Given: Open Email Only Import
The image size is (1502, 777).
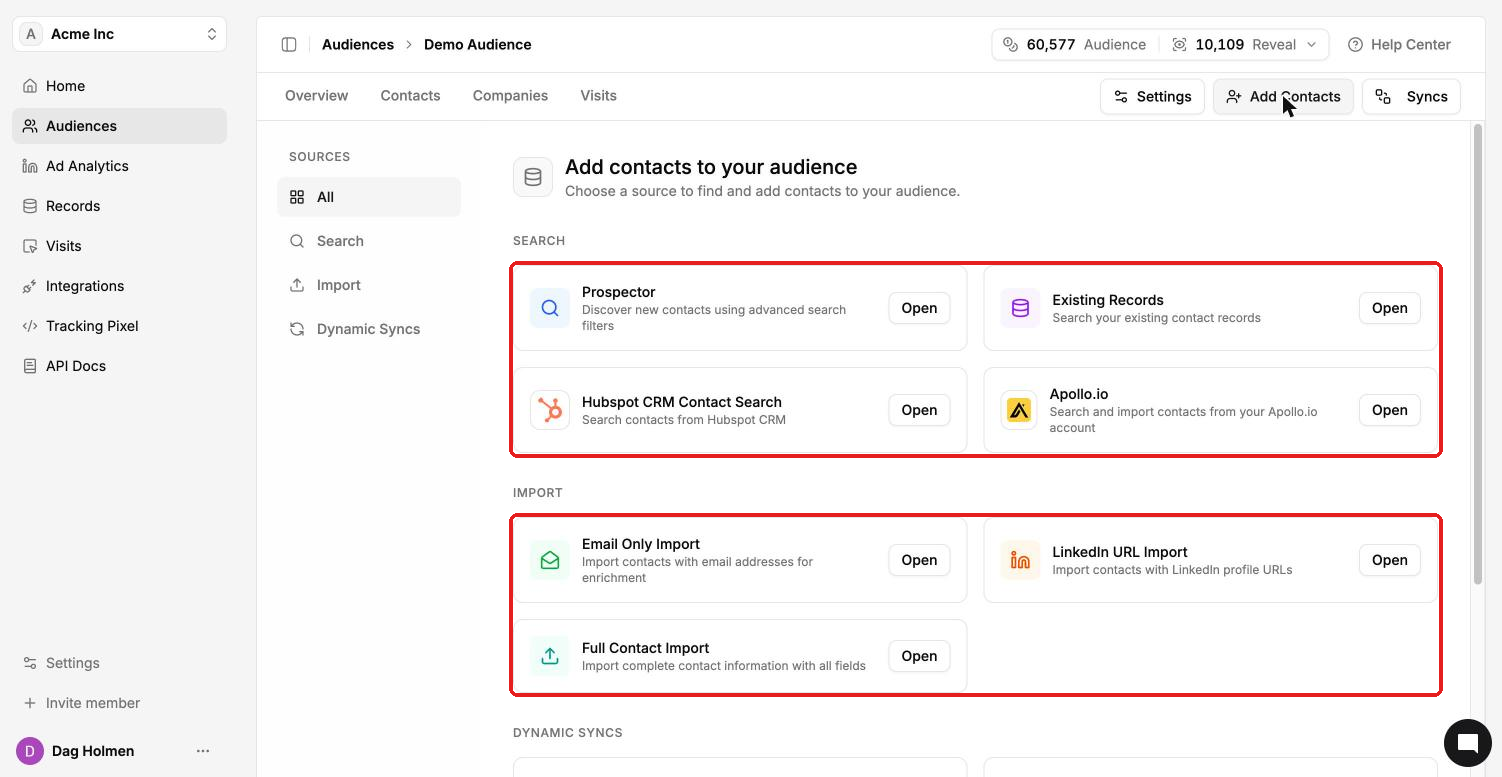Looking at the screenshot, I should tap(919, 560).
